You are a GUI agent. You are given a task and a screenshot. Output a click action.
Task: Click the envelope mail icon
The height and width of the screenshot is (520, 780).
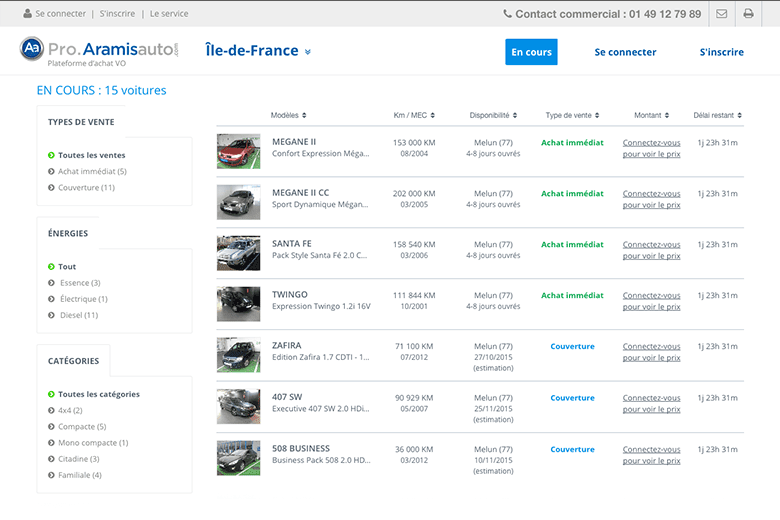(x=722, y=14)
